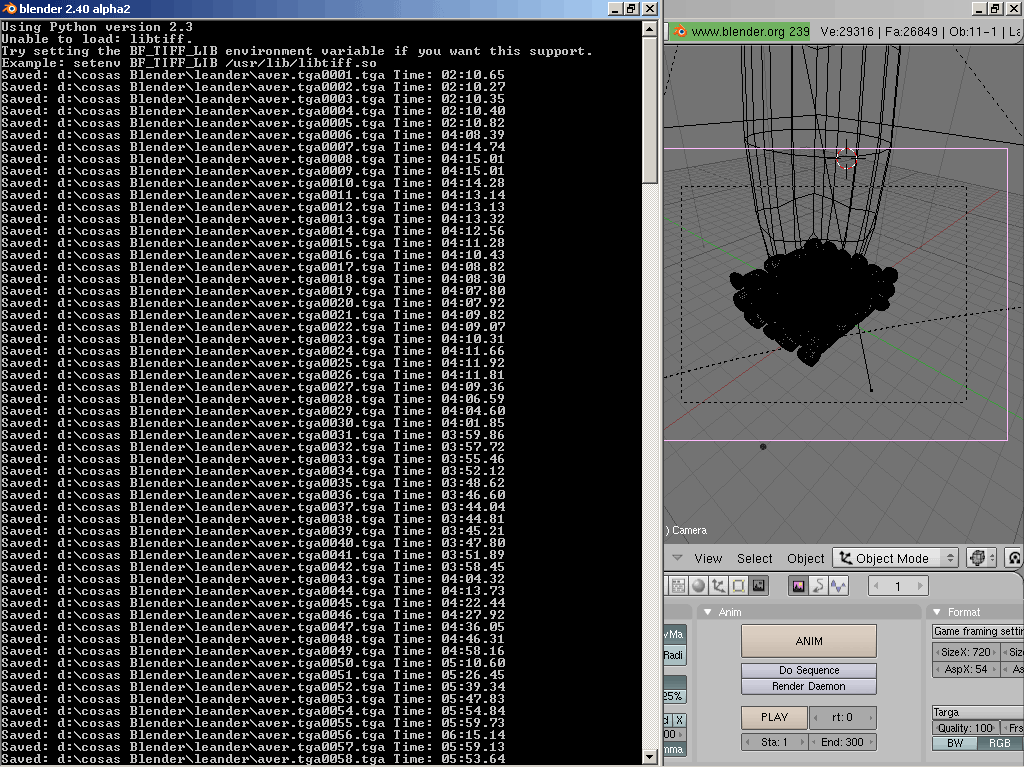Image resolution: width=1024 pixels, height=768 pixels.
Task: Click the black mesh object in viewport
Action: pos(813,300)
